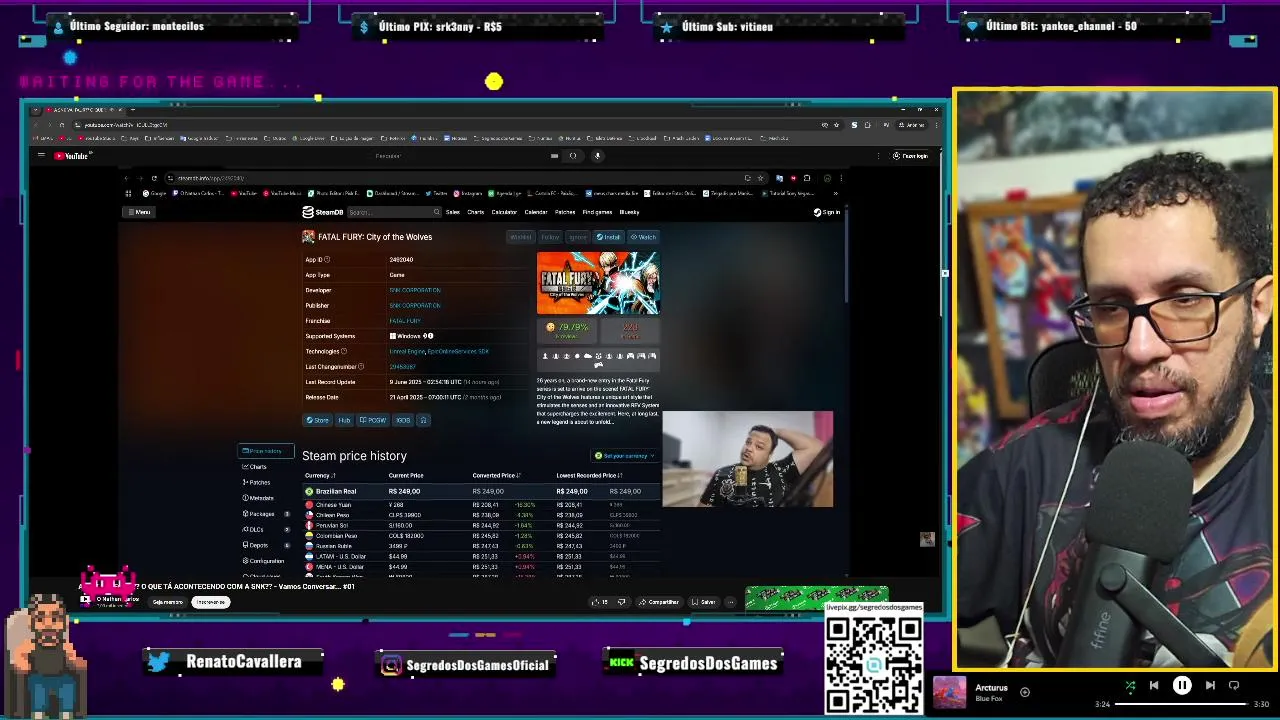Screen dimensions: 1280x720
Task: Click Compartilhar to share the video
Action: point(659,602)
